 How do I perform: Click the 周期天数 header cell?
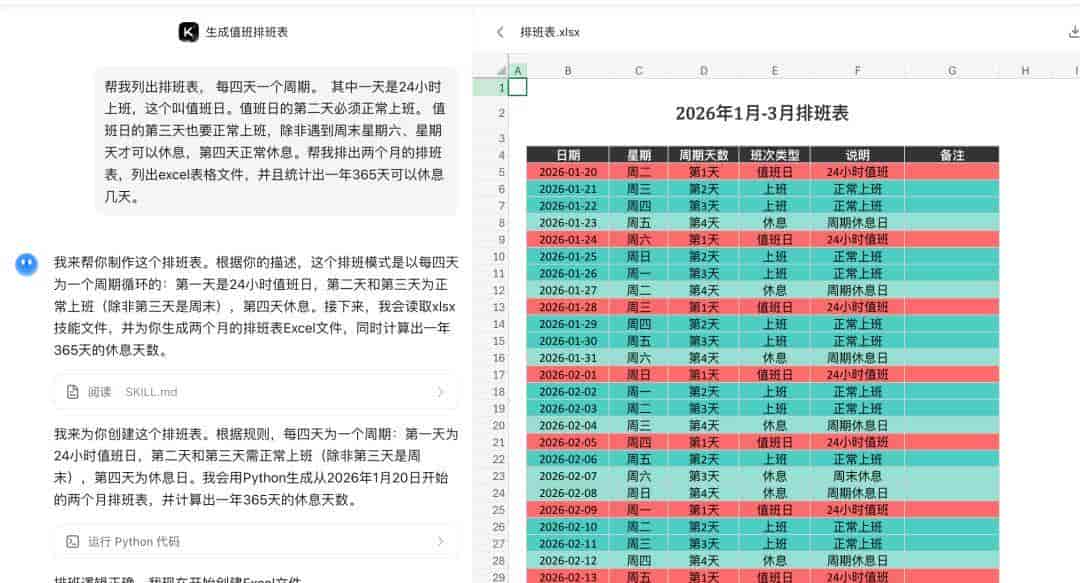pos(703,155)
